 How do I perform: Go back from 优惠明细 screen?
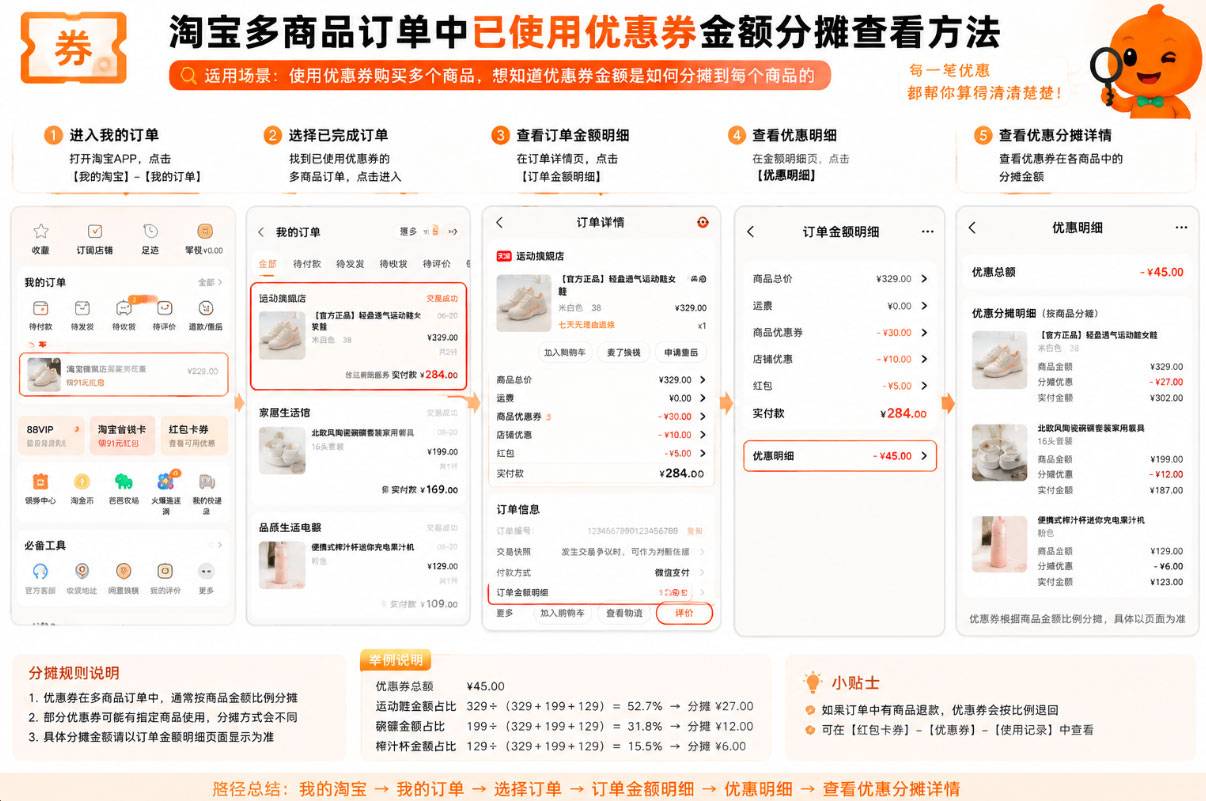(x=972, y=227)
